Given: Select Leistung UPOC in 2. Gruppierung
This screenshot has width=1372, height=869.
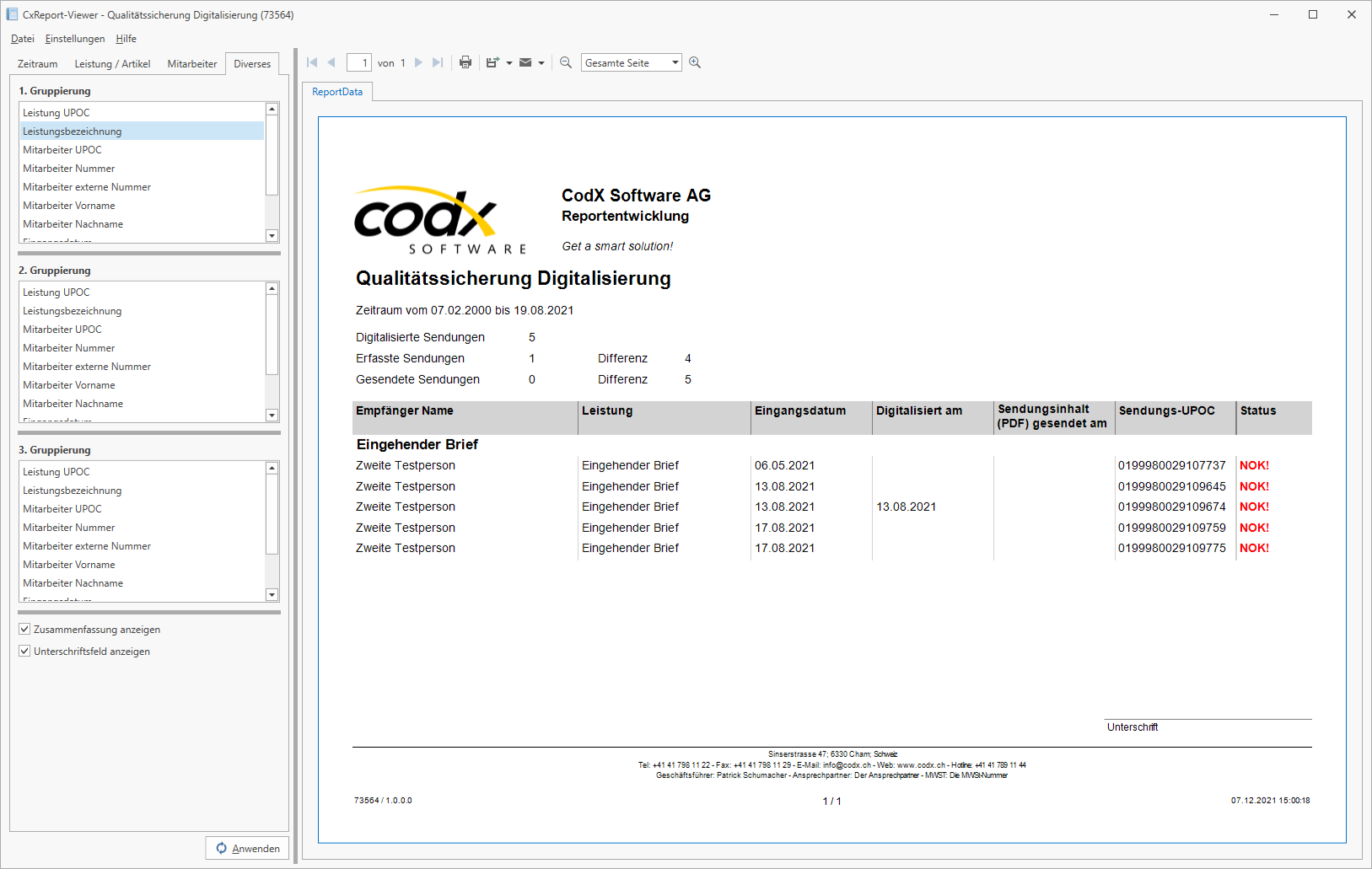Looking at the screenshot, I should click(x=142, y=292).
